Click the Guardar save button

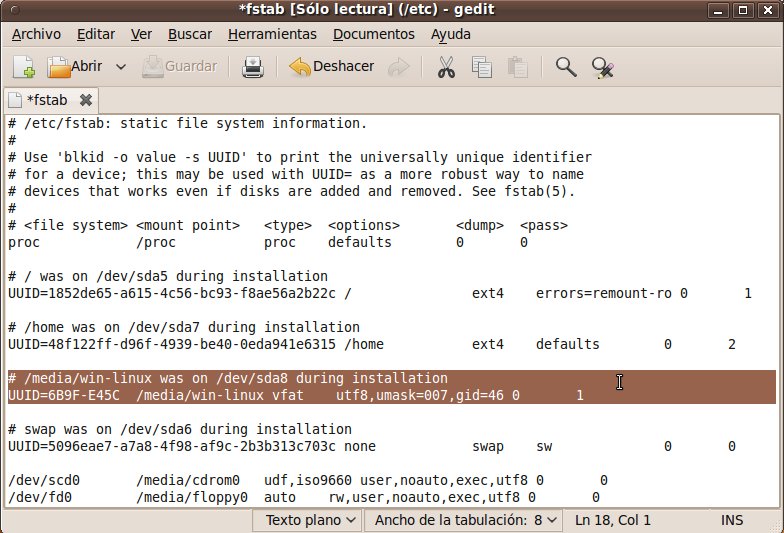click(180, 66)
